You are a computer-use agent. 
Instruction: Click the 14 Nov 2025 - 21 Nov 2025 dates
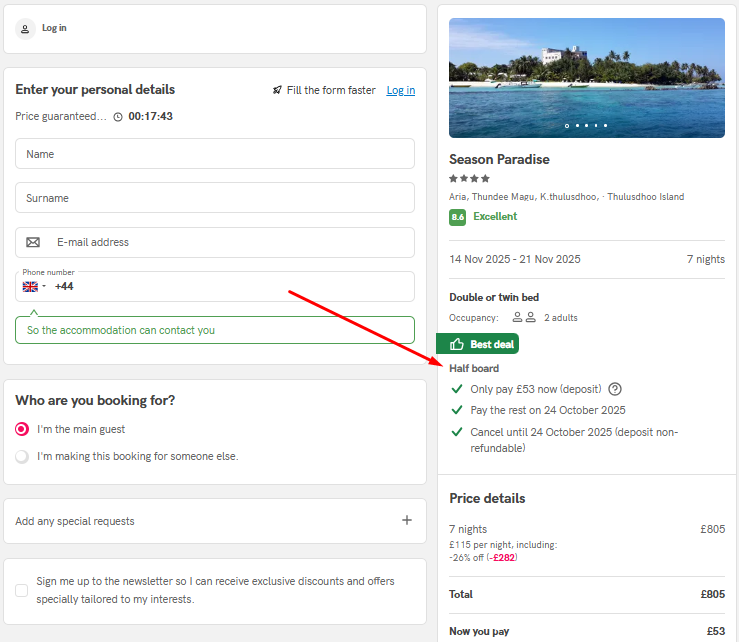(x=515, y=259)
